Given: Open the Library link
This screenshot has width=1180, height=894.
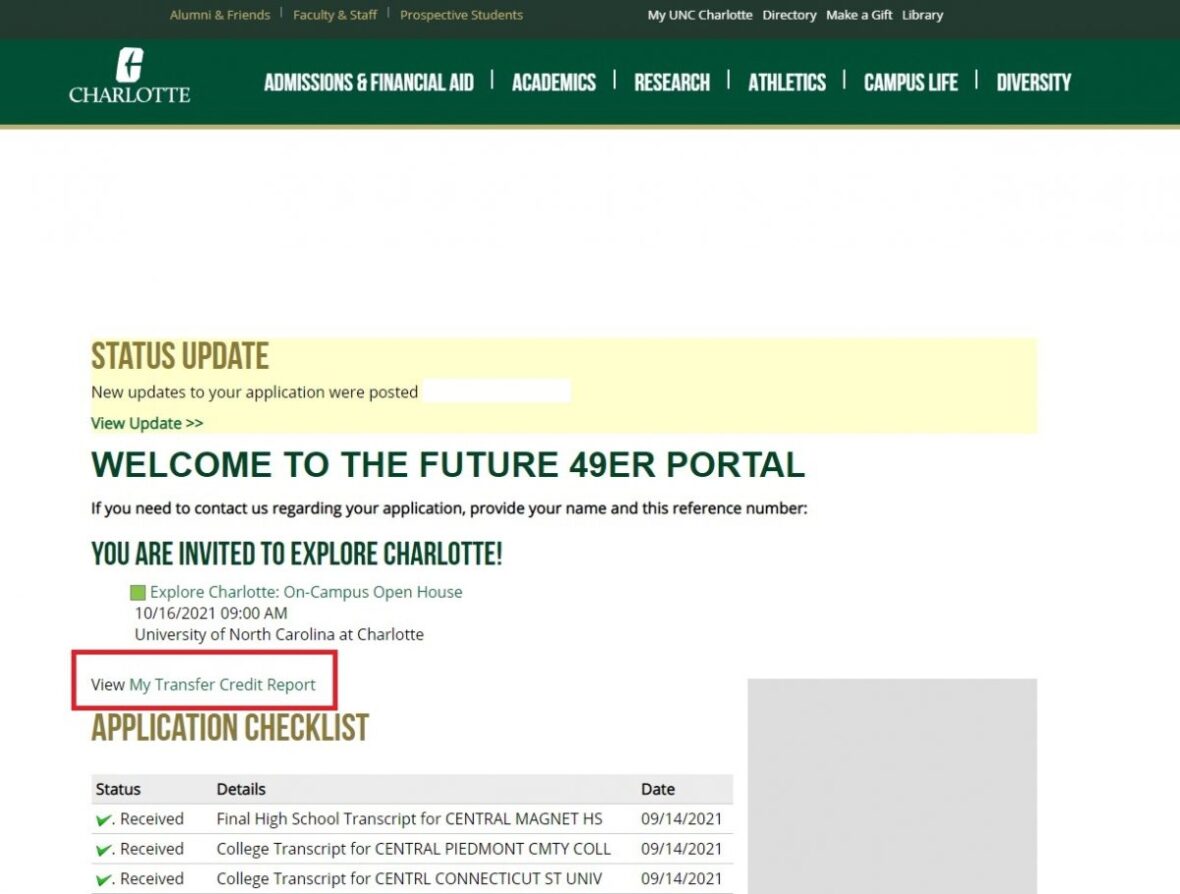Looking at the screenshot, I should point(923,15).
